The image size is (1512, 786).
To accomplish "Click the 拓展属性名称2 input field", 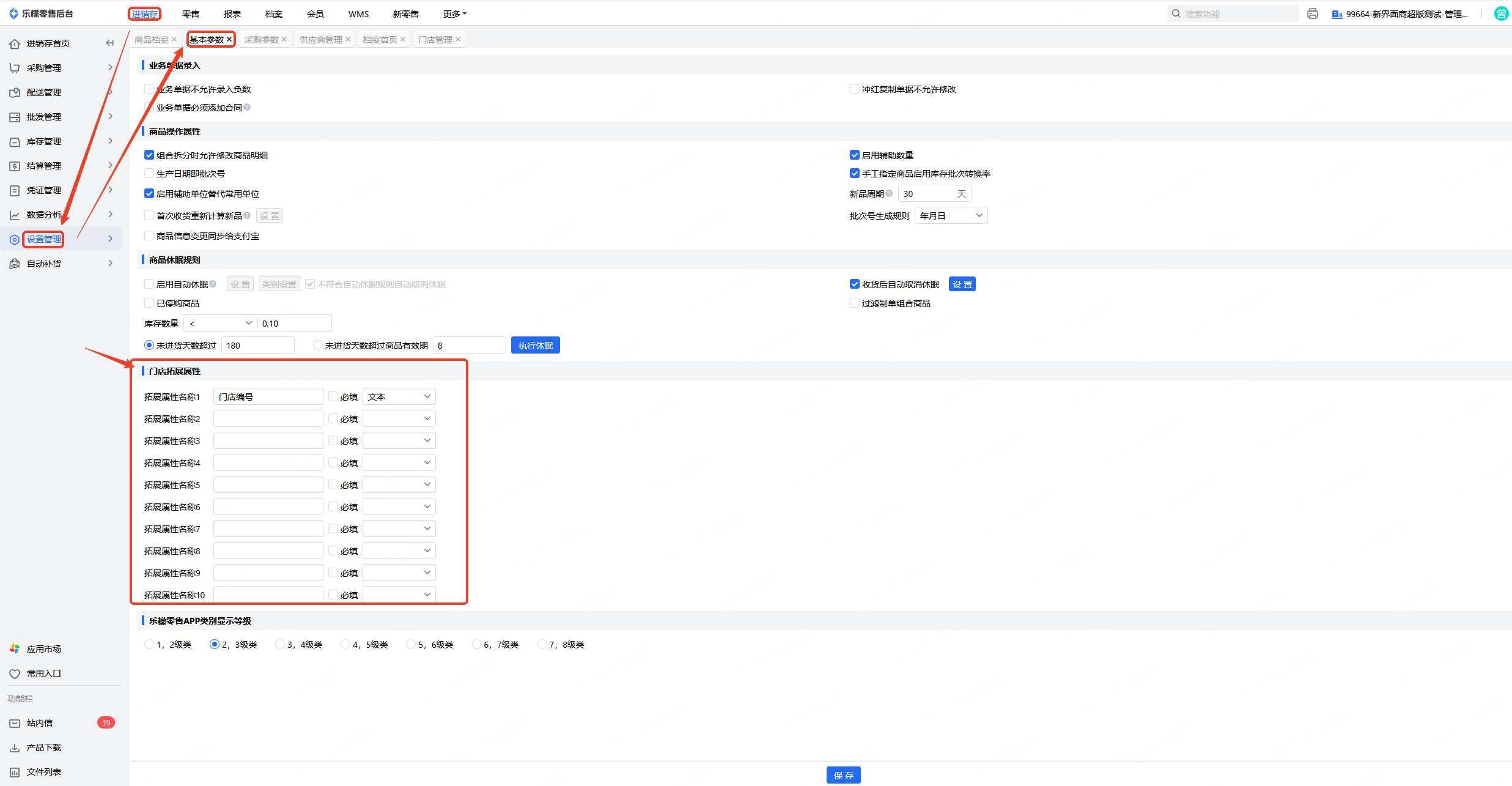I will pos(268,418).
